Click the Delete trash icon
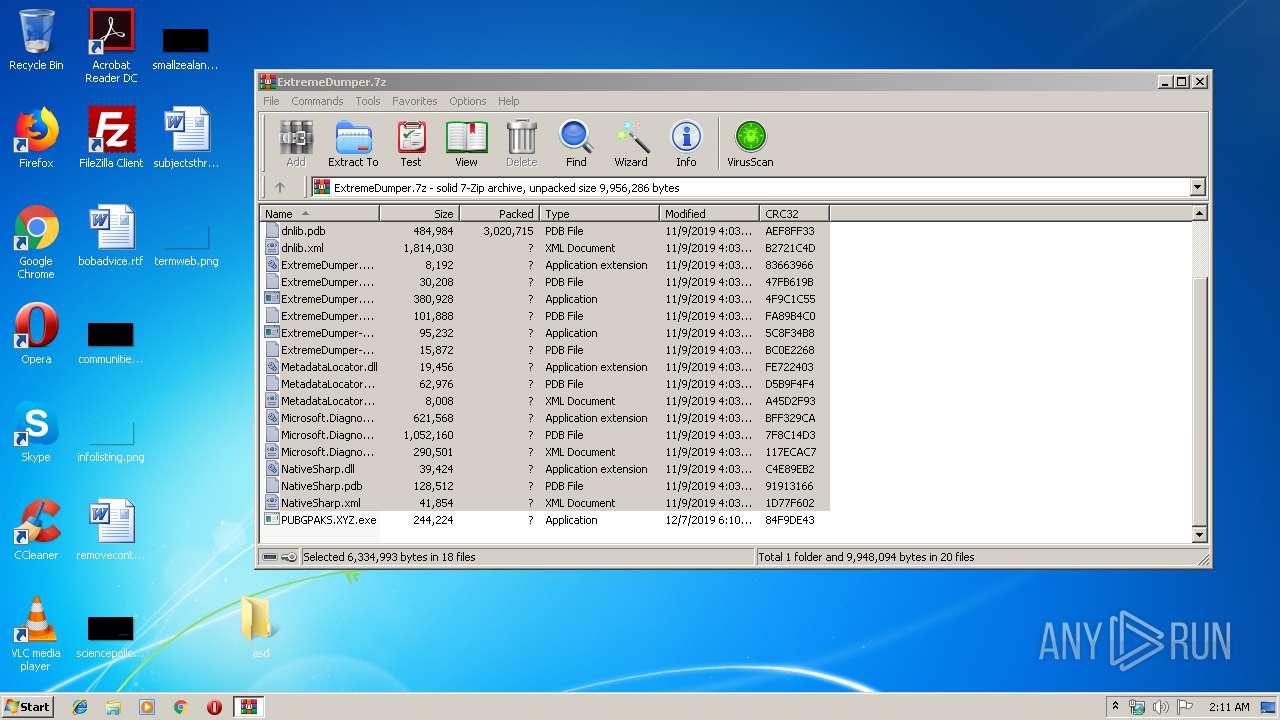Image resolution: width=1280 pixels, height=720 pixels. tap(521, 144)
